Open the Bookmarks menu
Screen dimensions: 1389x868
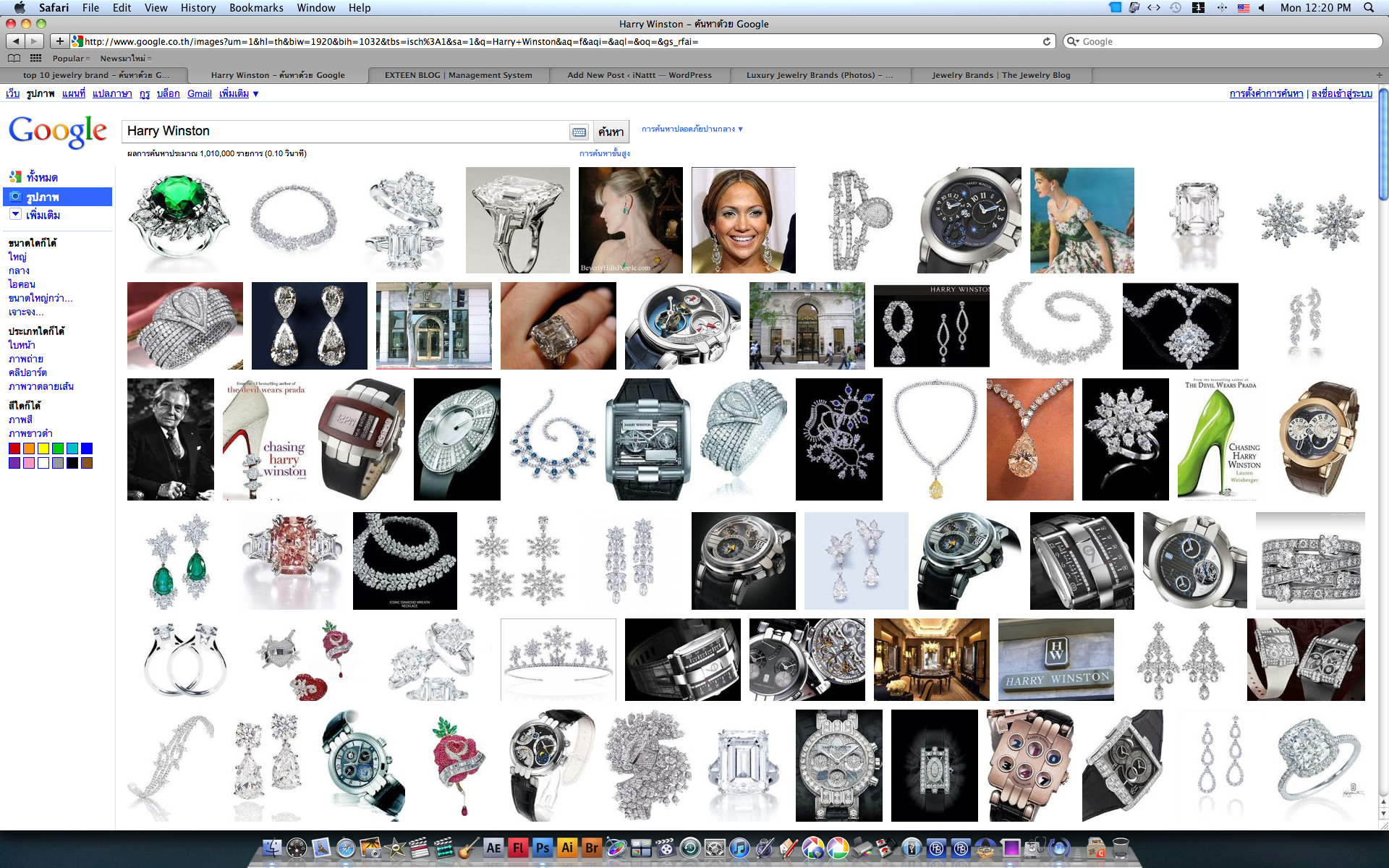[256, 7]
